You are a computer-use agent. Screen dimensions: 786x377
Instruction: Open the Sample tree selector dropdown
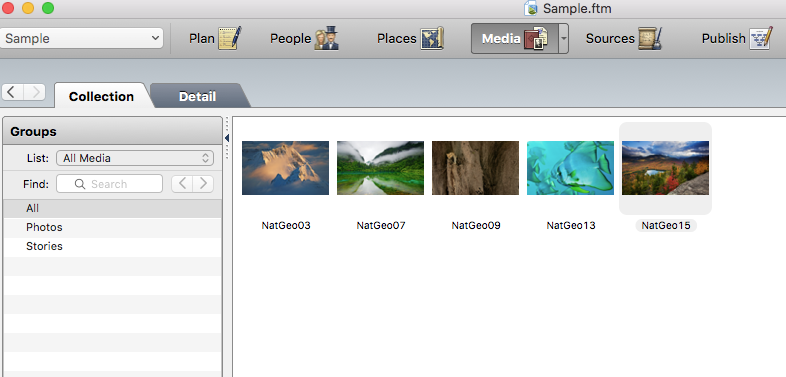coord(81,38)
